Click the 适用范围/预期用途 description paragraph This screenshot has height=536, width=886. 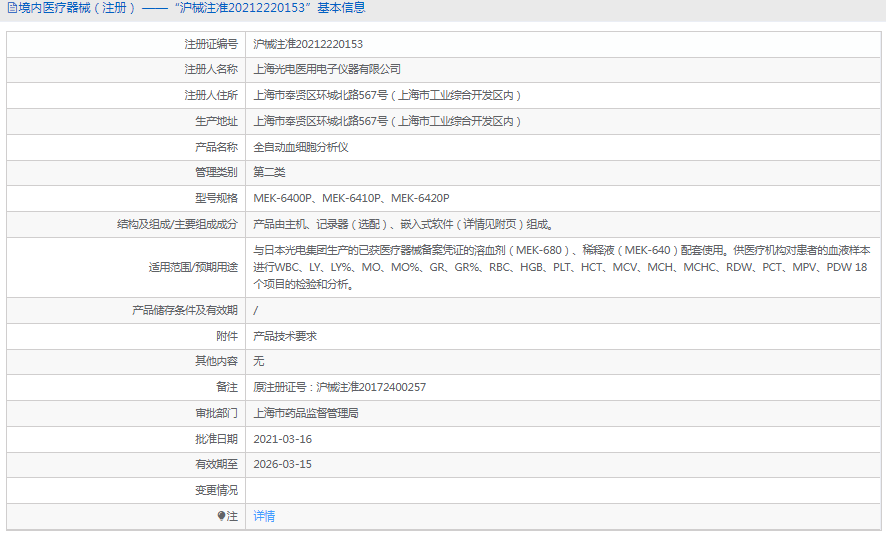pyautogui.click(x=561, y=267)
